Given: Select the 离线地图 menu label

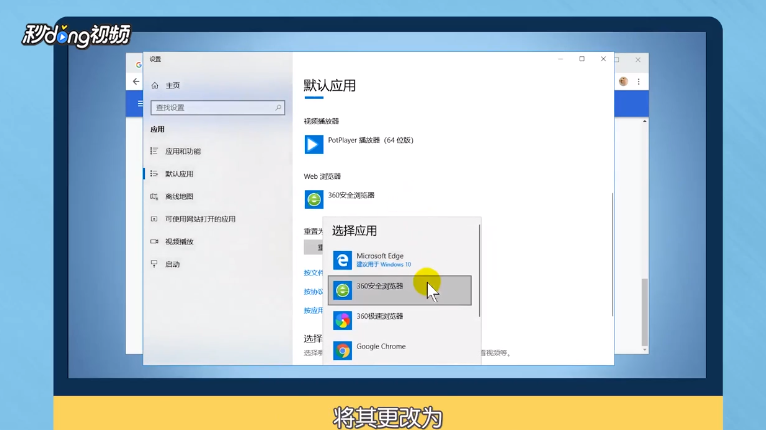Looking at the screenshot, I should 179,196.
